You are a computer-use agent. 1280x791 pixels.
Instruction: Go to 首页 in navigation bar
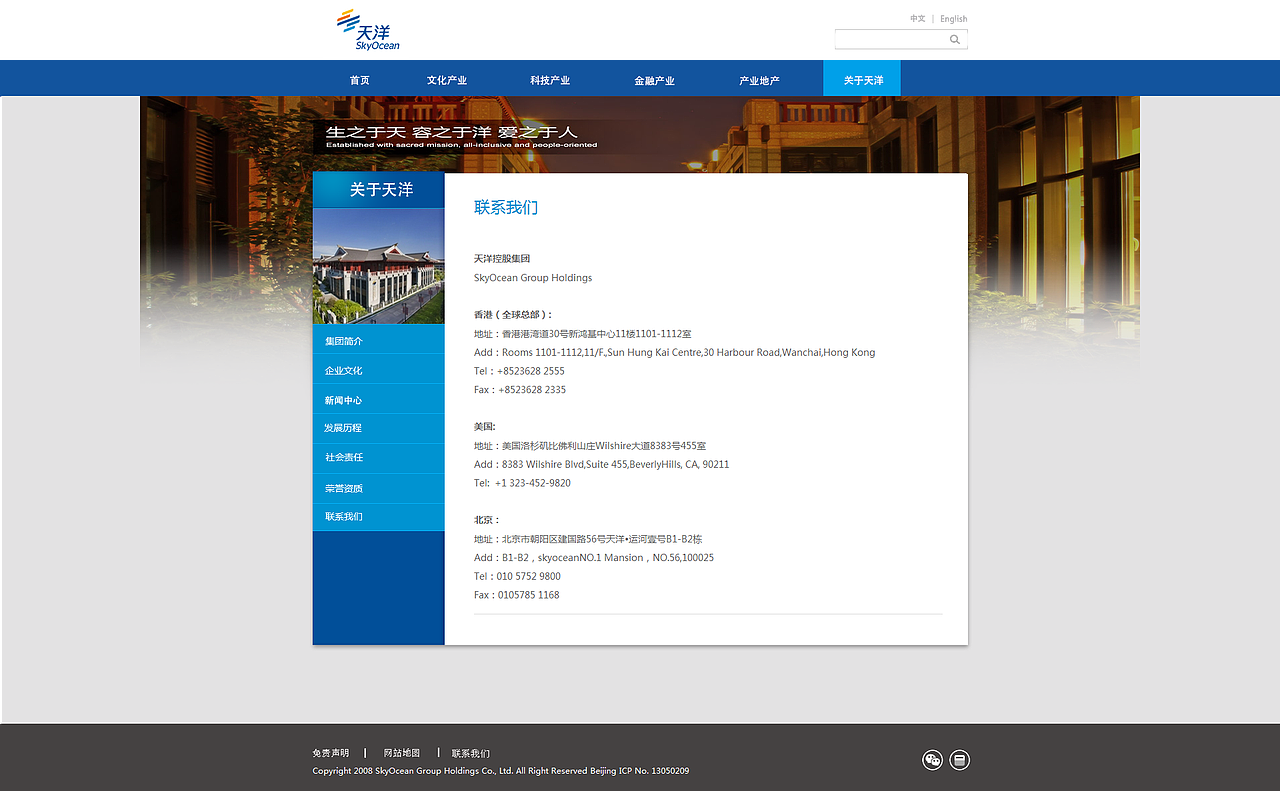click(360, 80)
